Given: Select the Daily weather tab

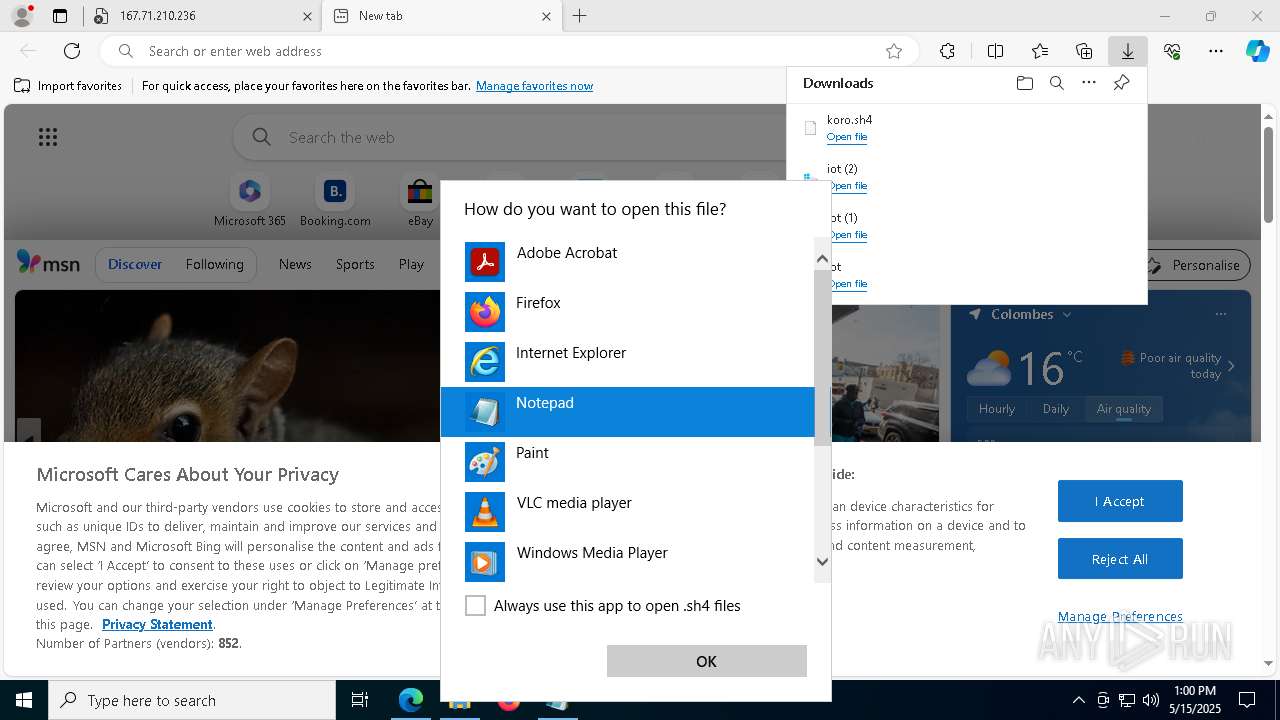Looking at the screenshot, I should click(1056, 408).
